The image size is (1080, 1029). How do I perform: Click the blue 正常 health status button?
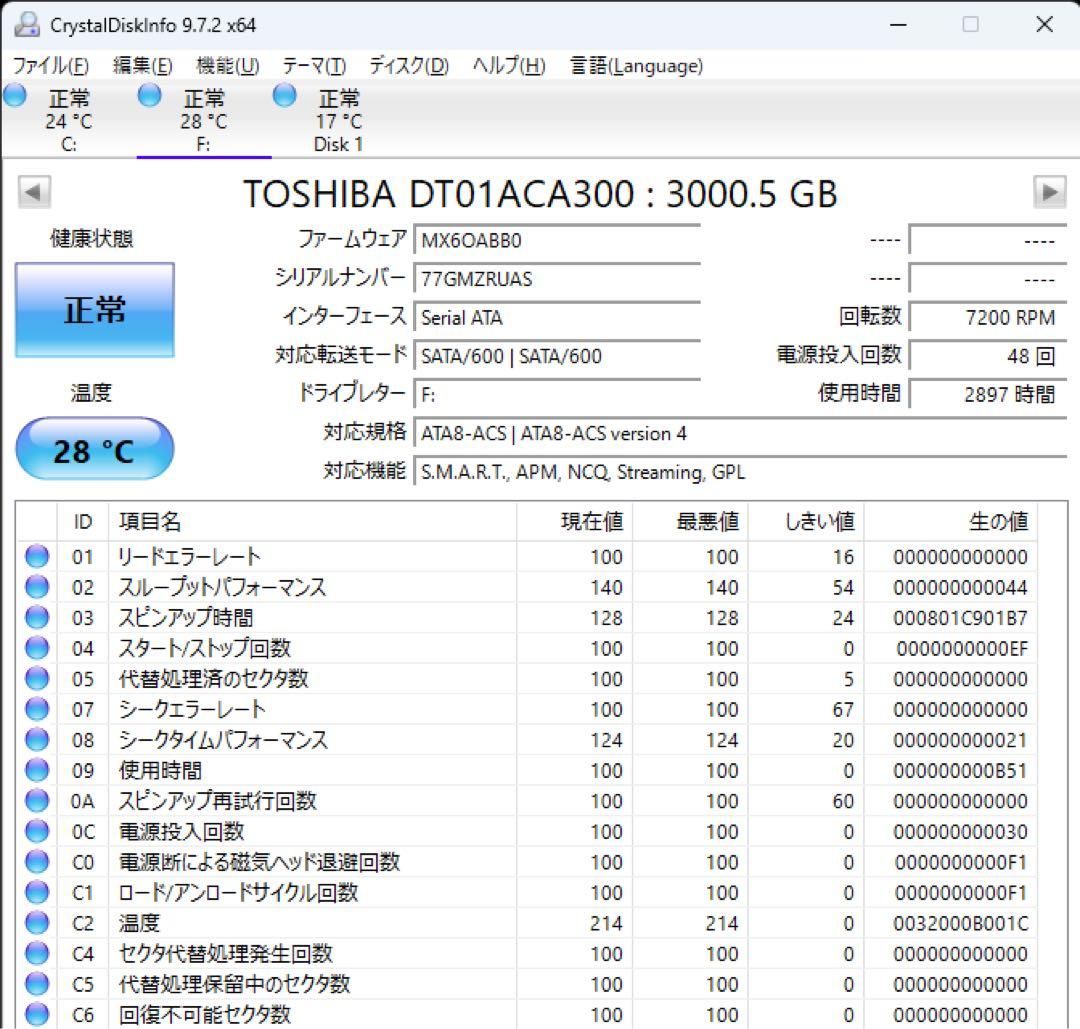94,310
